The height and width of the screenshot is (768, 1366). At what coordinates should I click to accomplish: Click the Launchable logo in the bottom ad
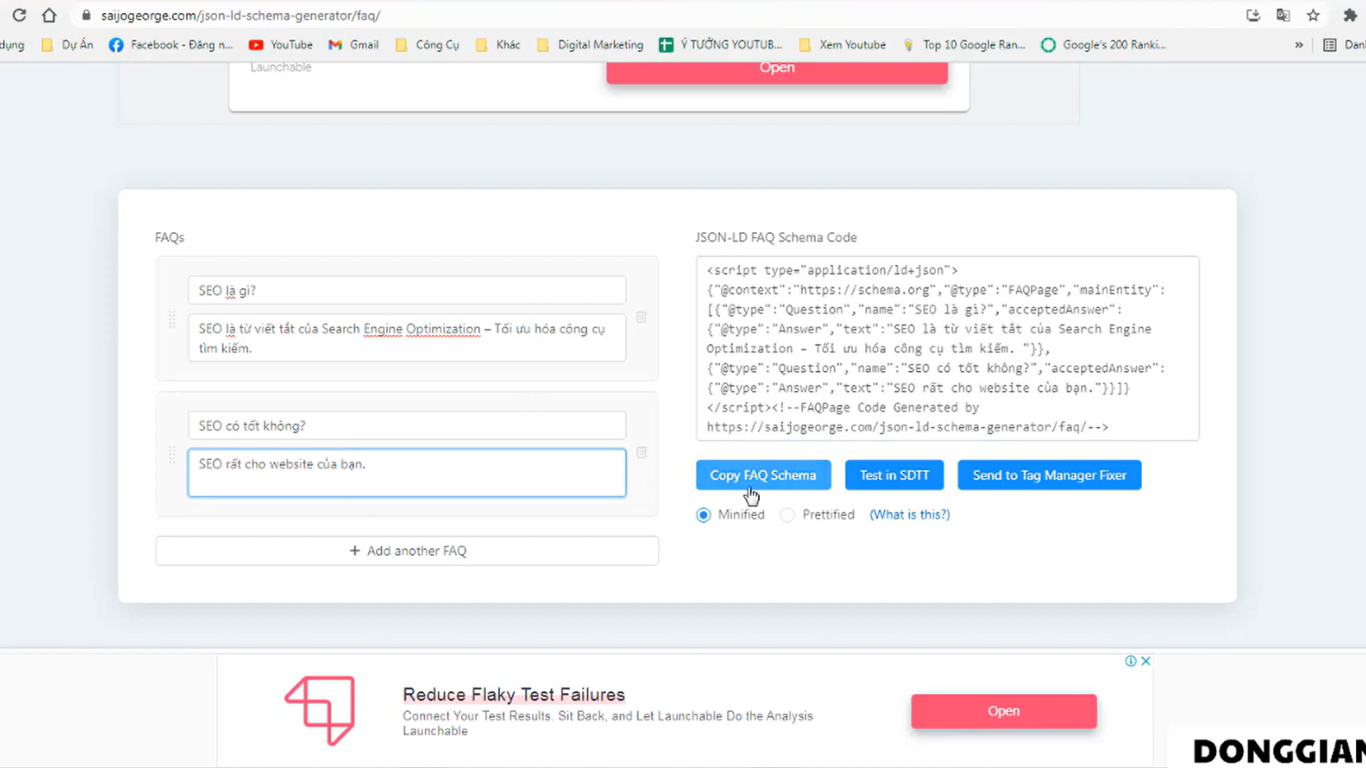point(320,711)
